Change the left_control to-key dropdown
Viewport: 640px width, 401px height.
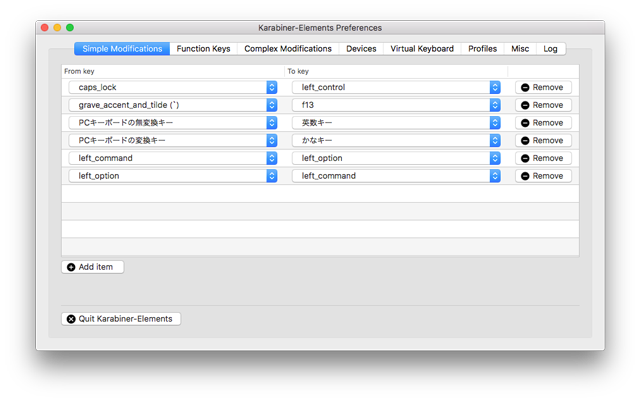396,87
